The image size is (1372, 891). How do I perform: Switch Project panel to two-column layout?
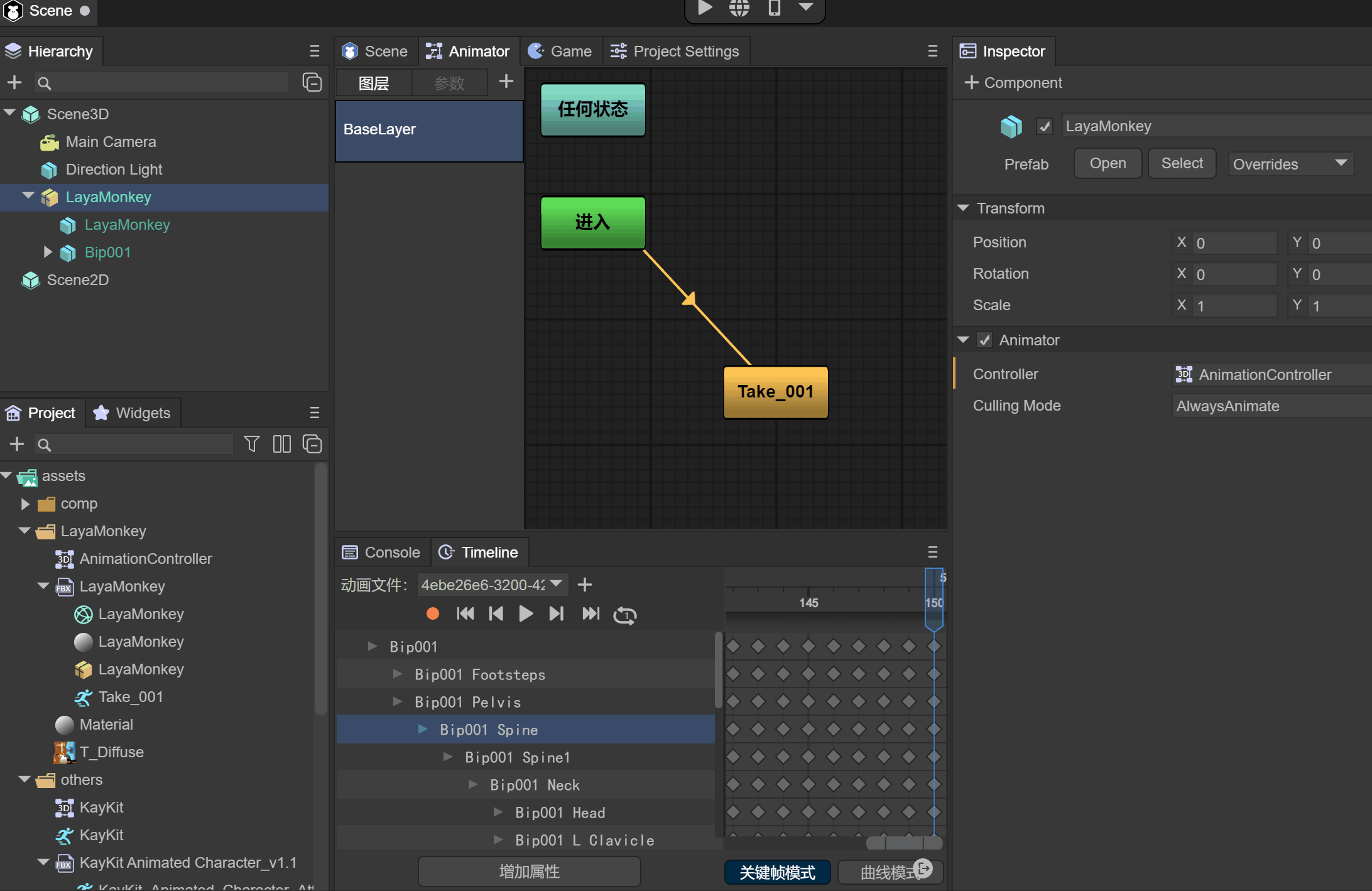pyautogui.click(x=281, y=444)
